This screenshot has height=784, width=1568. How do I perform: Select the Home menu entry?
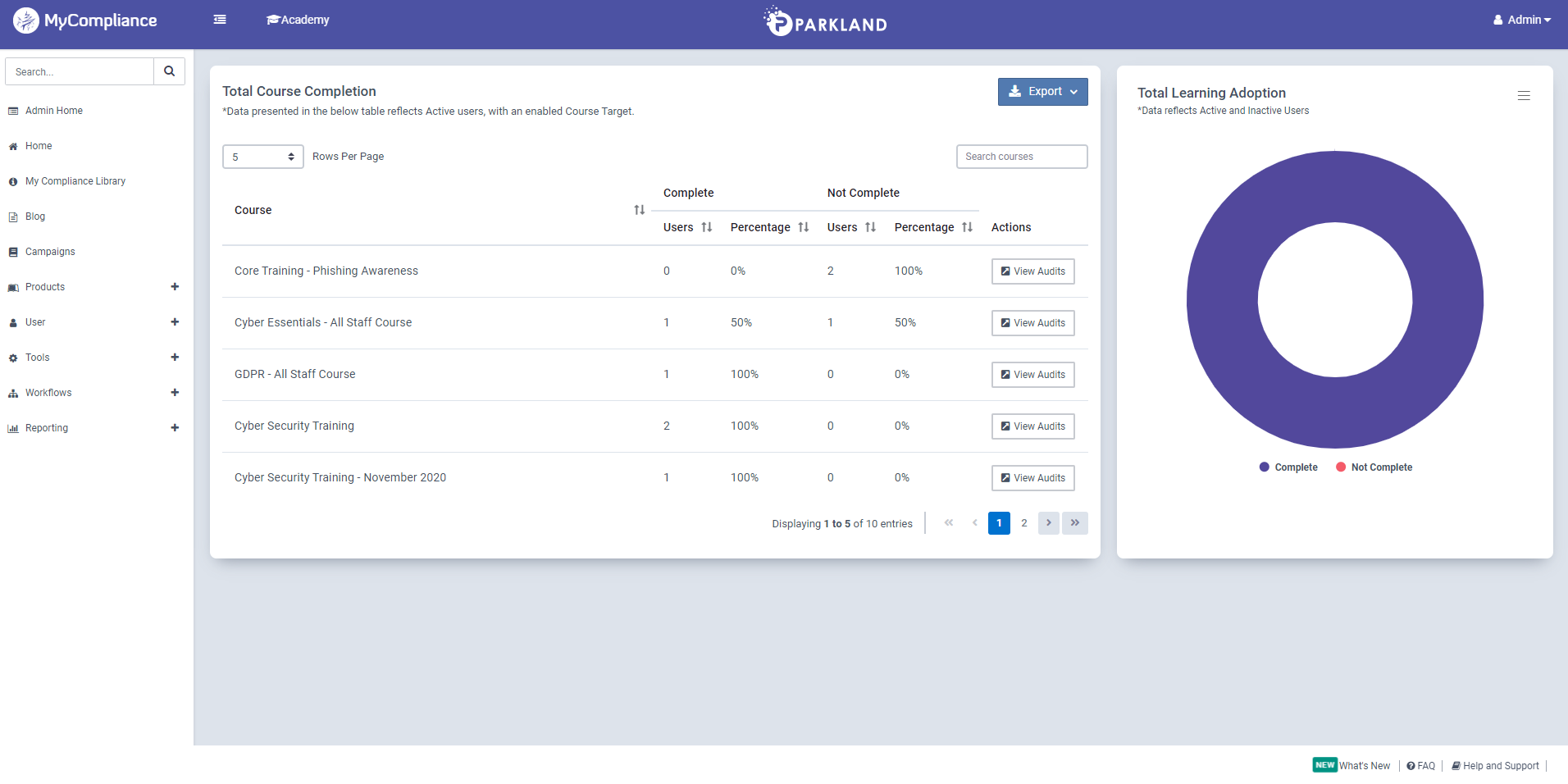[38, 145]
